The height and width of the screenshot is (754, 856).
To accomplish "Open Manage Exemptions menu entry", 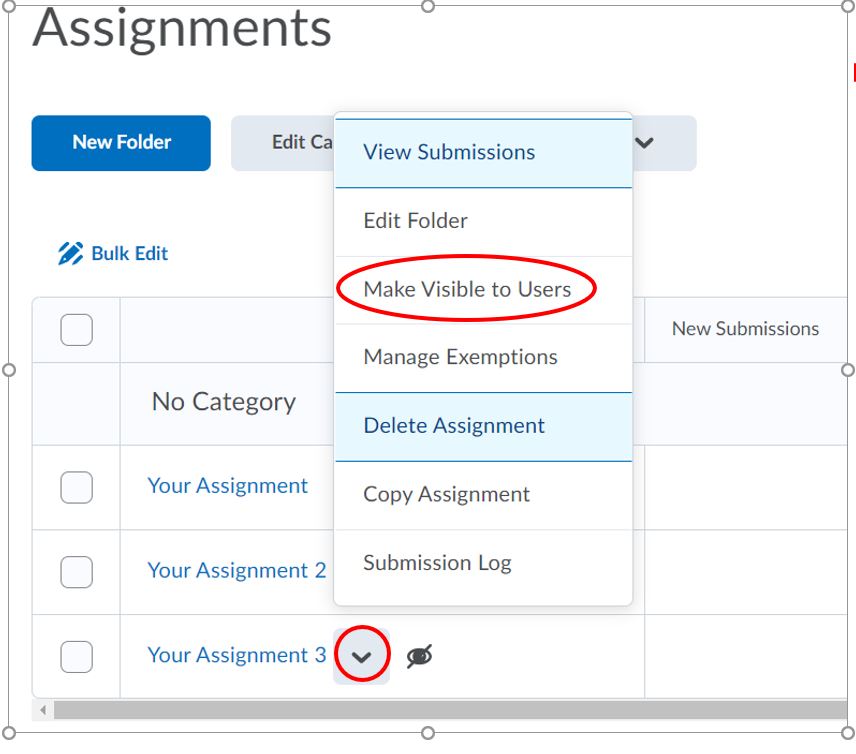I will 460,357.
